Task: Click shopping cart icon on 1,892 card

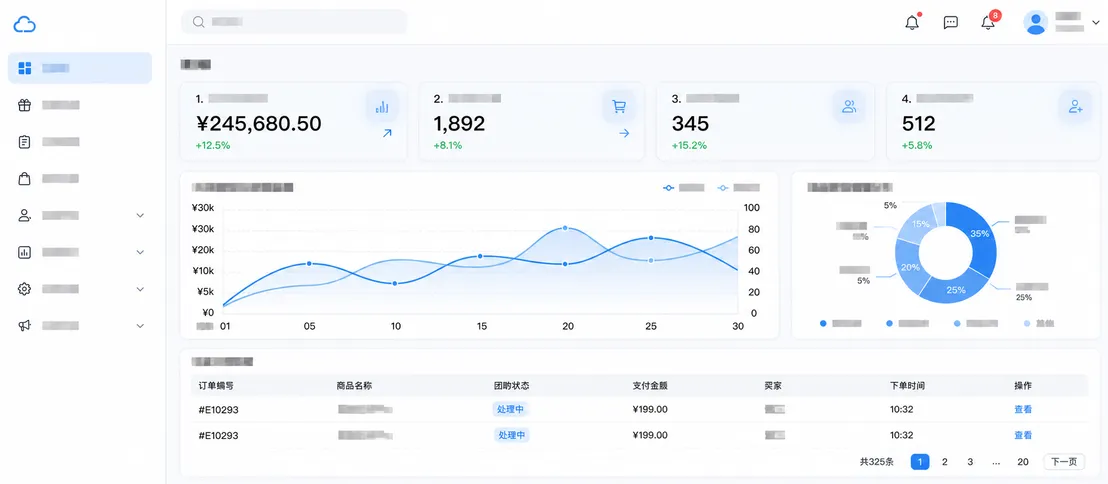Action: point(619,107)
